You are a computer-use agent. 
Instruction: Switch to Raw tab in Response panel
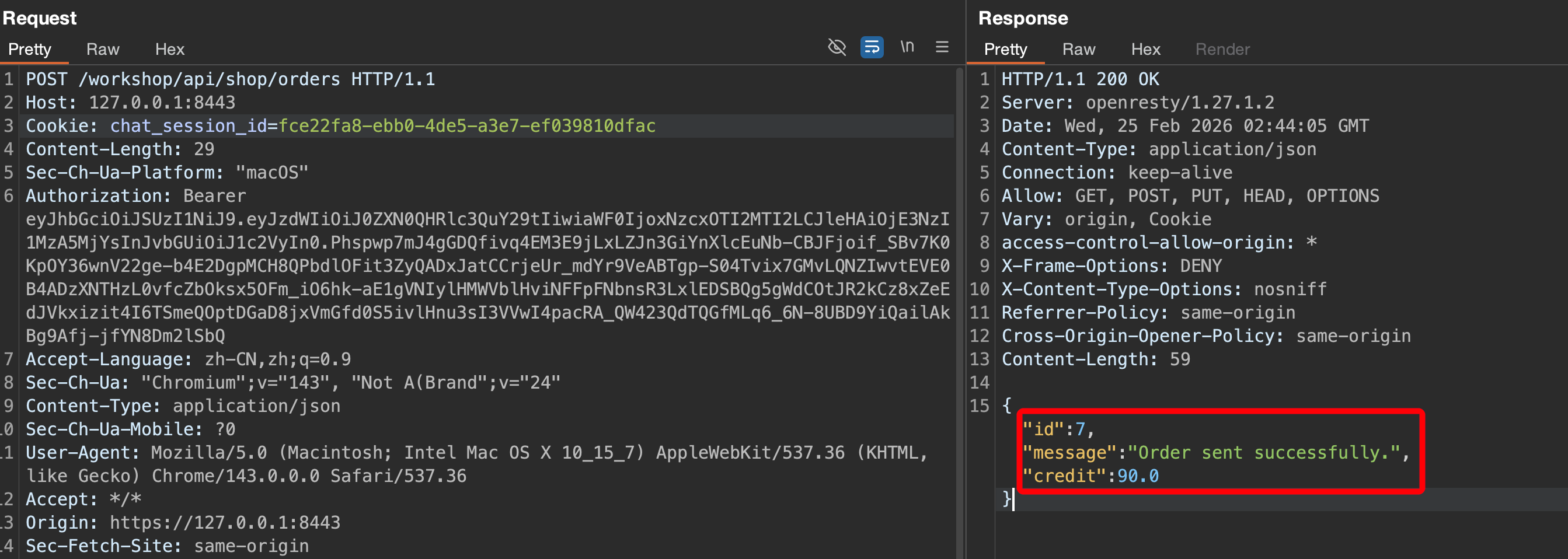(x=1078, y=49)
